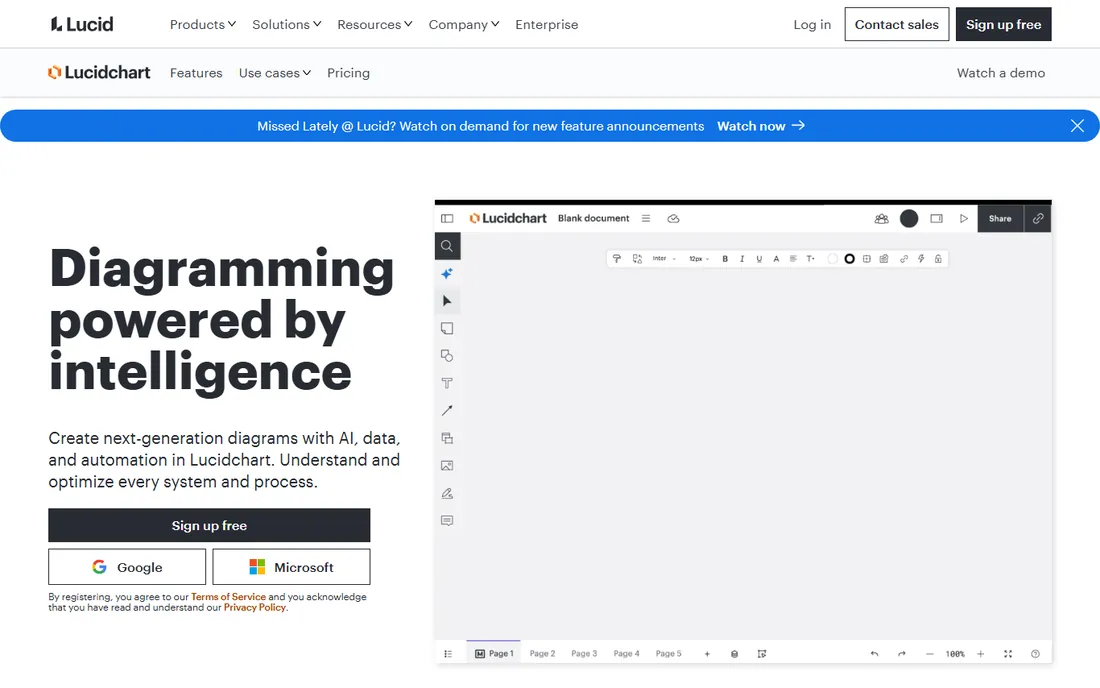
Task: Open the hamburger menu beside Blank document
Action: pyautogui.click(x=645, y=219)
